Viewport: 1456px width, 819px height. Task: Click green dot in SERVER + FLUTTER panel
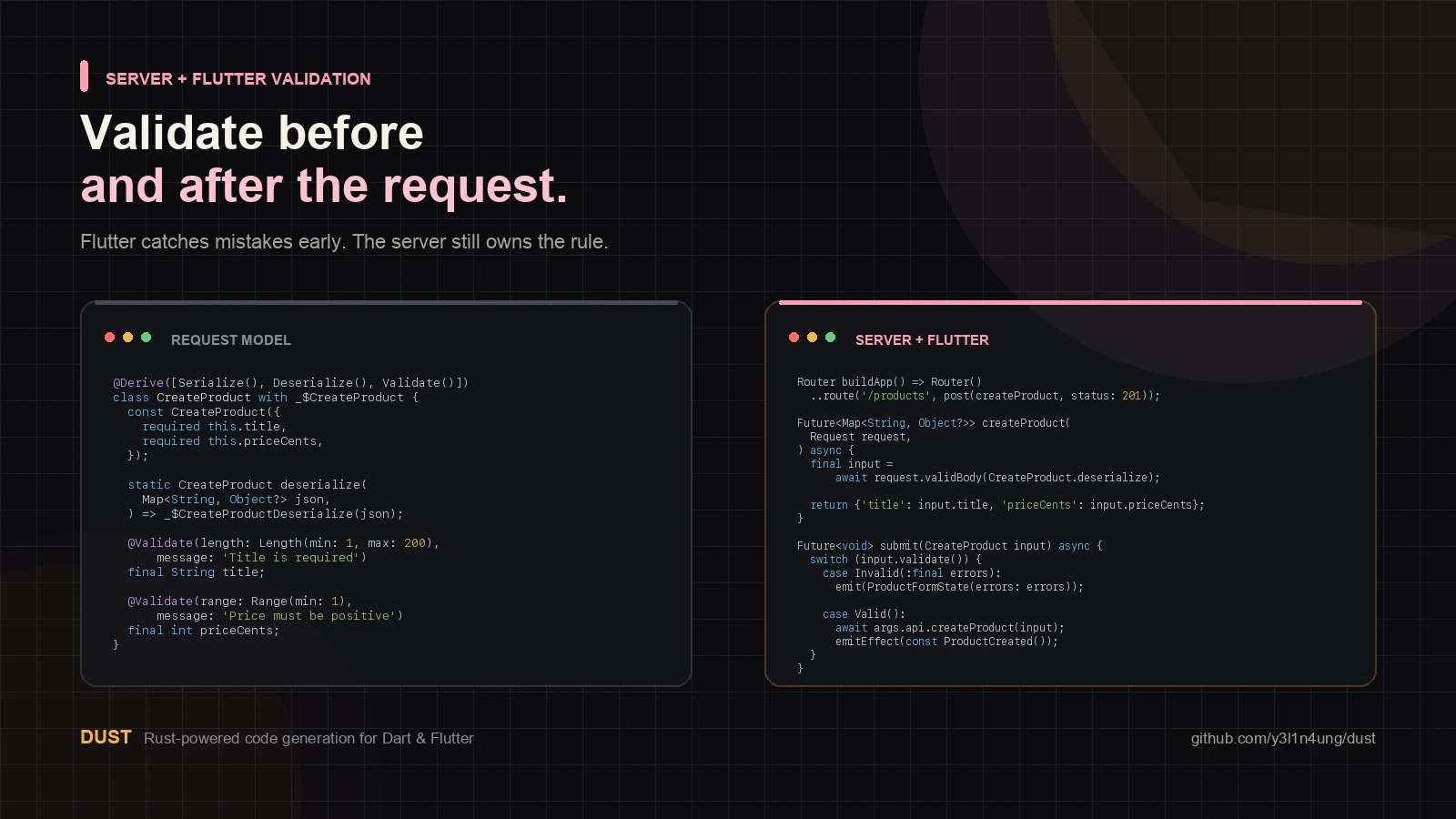[830, 338]
